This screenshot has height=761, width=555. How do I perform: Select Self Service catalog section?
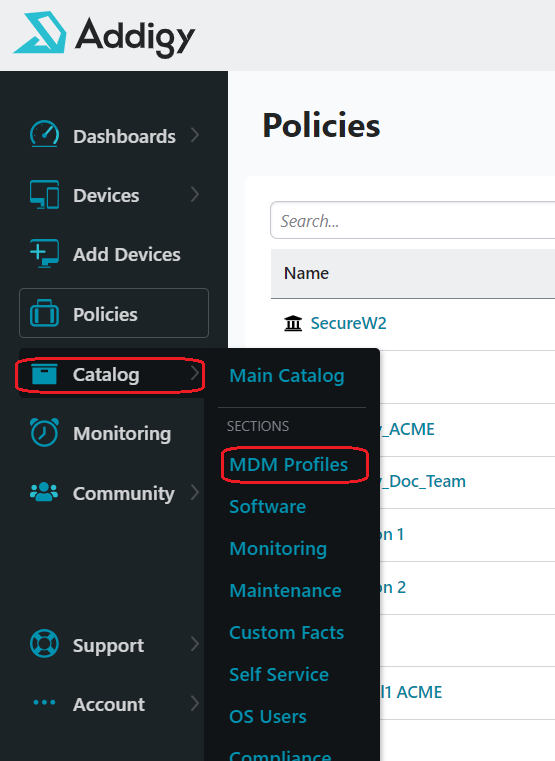pyautogui.click(x=279, y=675)
